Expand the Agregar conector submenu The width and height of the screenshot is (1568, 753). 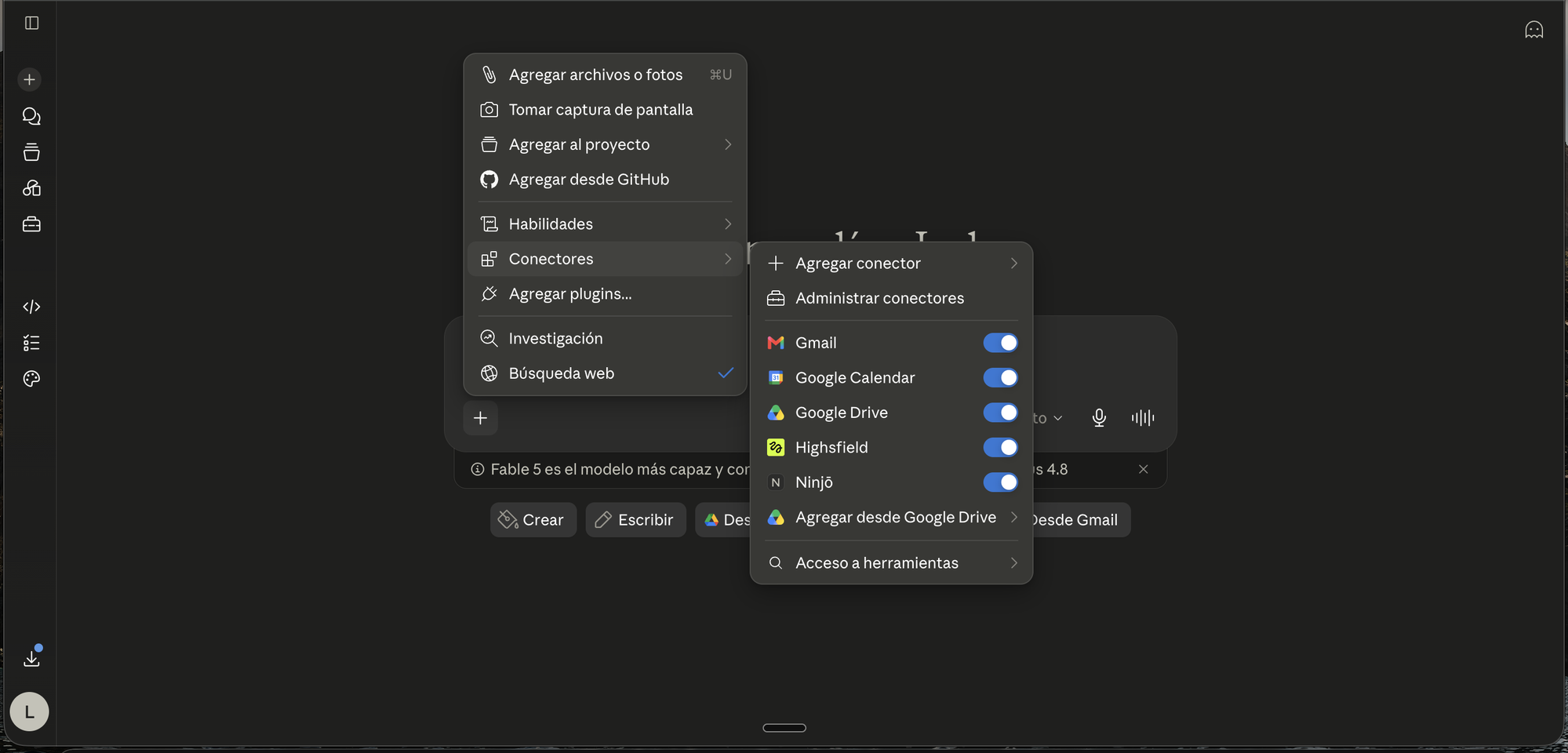[891, 264]
